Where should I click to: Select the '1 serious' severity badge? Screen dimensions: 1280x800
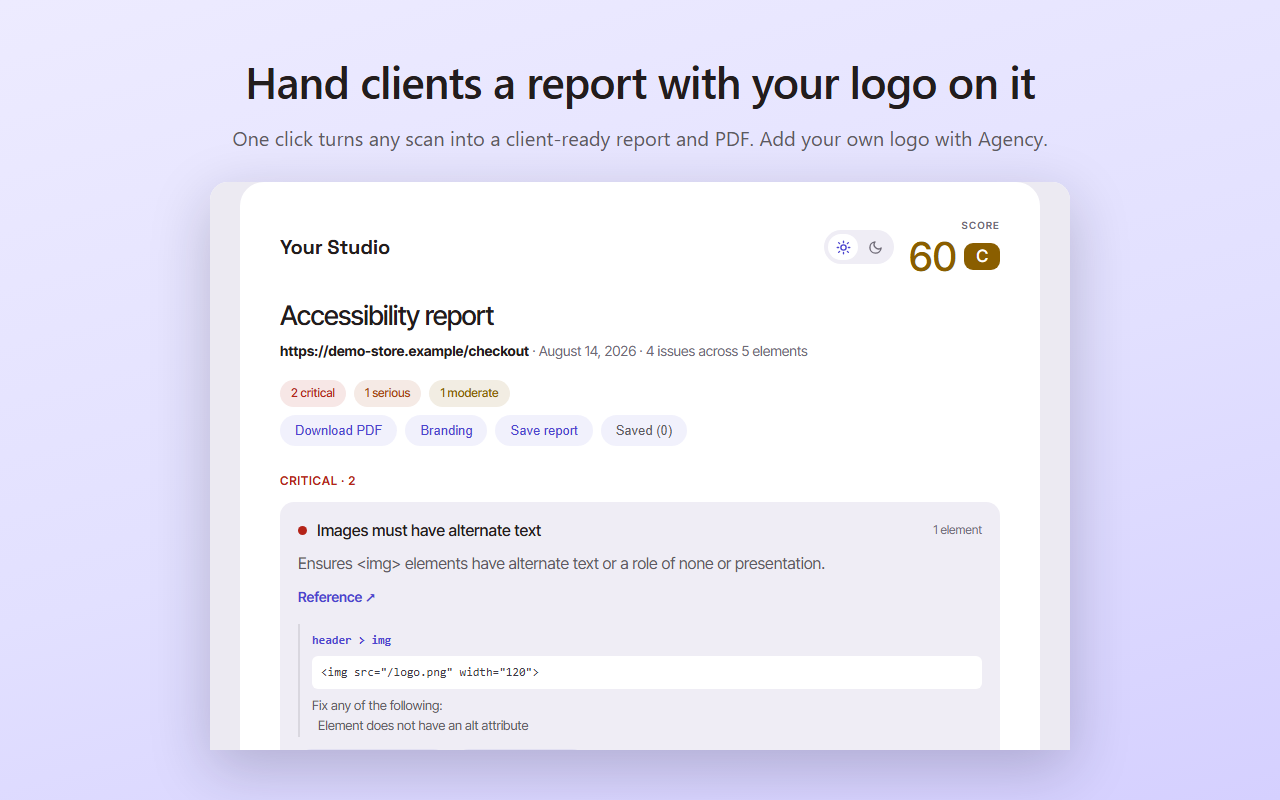pos(387,393)
